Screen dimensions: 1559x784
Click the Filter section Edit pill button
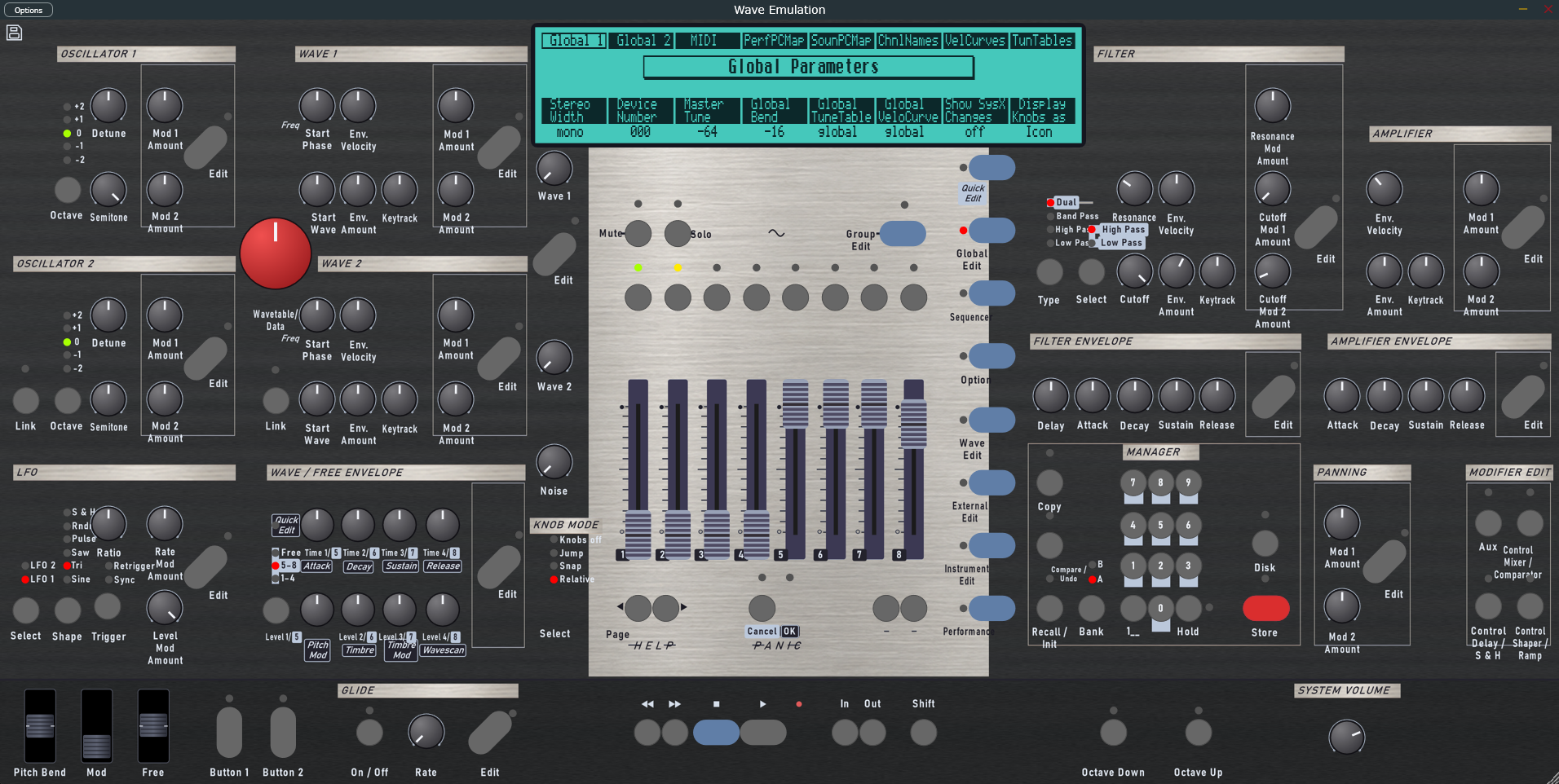pyautogui.click(x=1316, y=227)
